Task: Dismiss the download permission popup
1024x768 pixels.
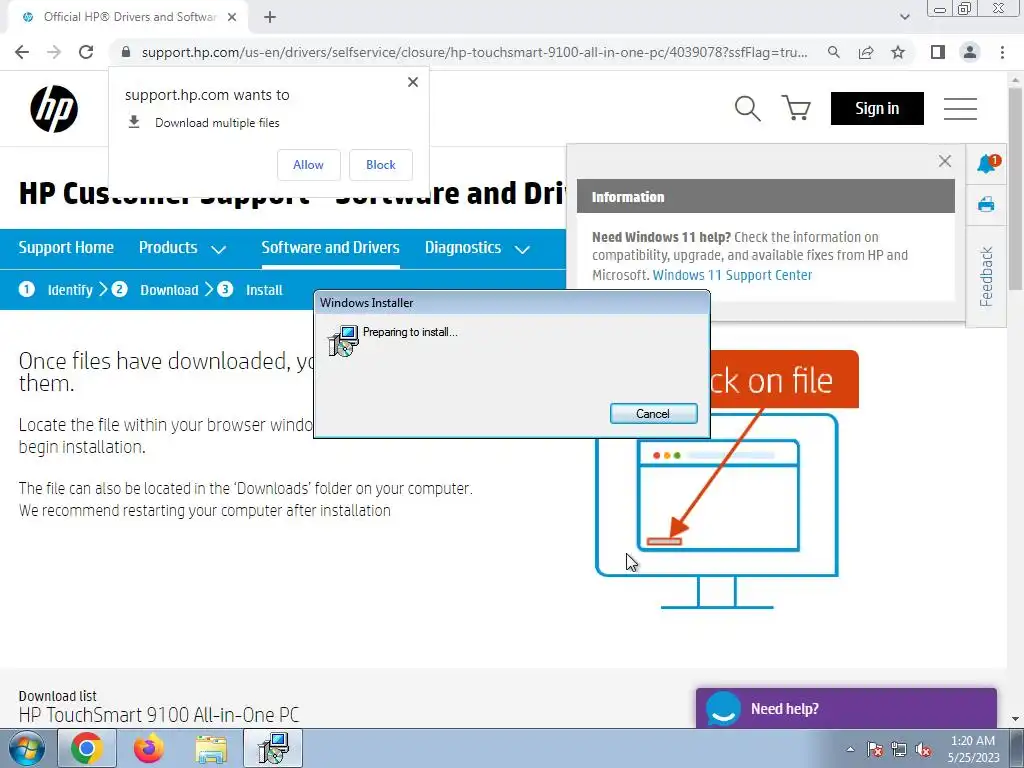Action: [x=413, y=82]
